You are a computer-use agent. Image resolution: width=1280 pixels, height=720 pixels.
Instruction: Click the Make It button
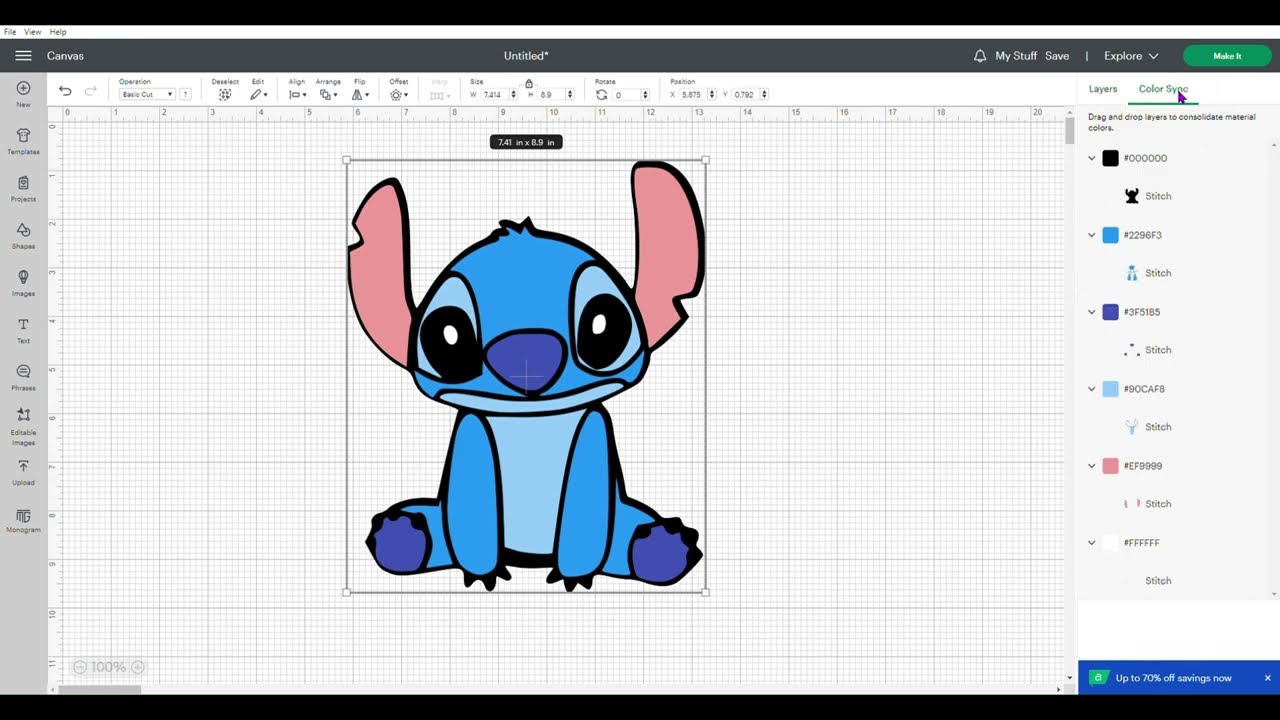pos(1227,56)
